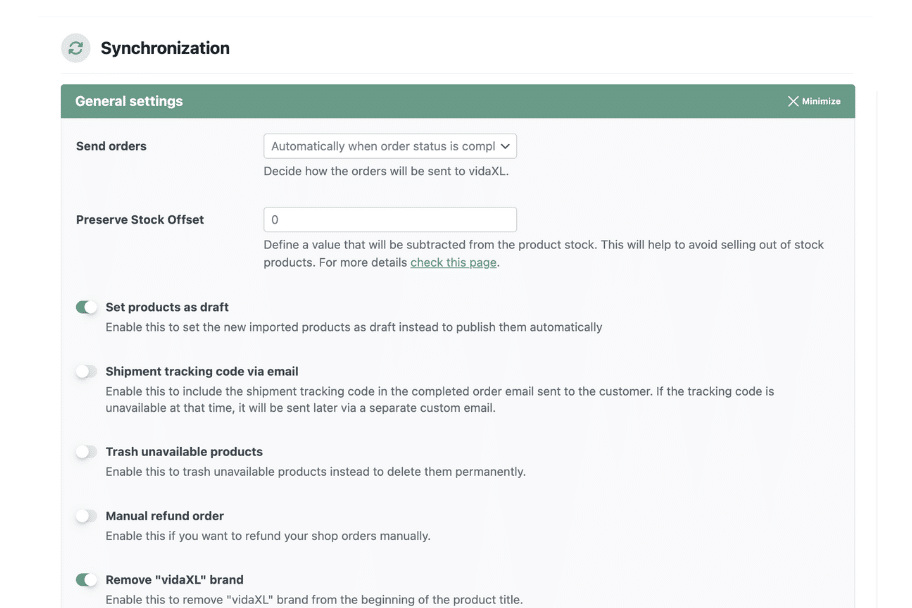Screen dimensions: 912x608
Task: Click the Synchronization section heading
Action: click(x=165, y=48)
